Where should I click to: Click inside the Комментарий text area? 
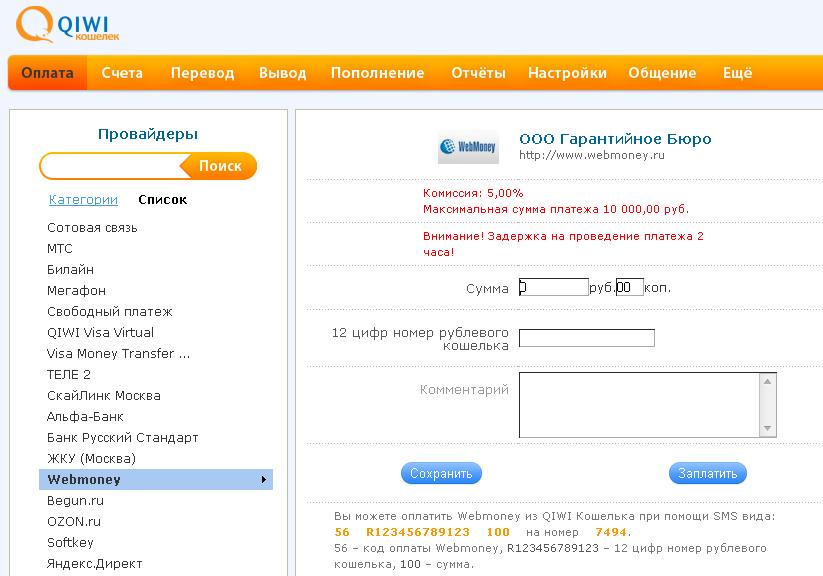639,404
